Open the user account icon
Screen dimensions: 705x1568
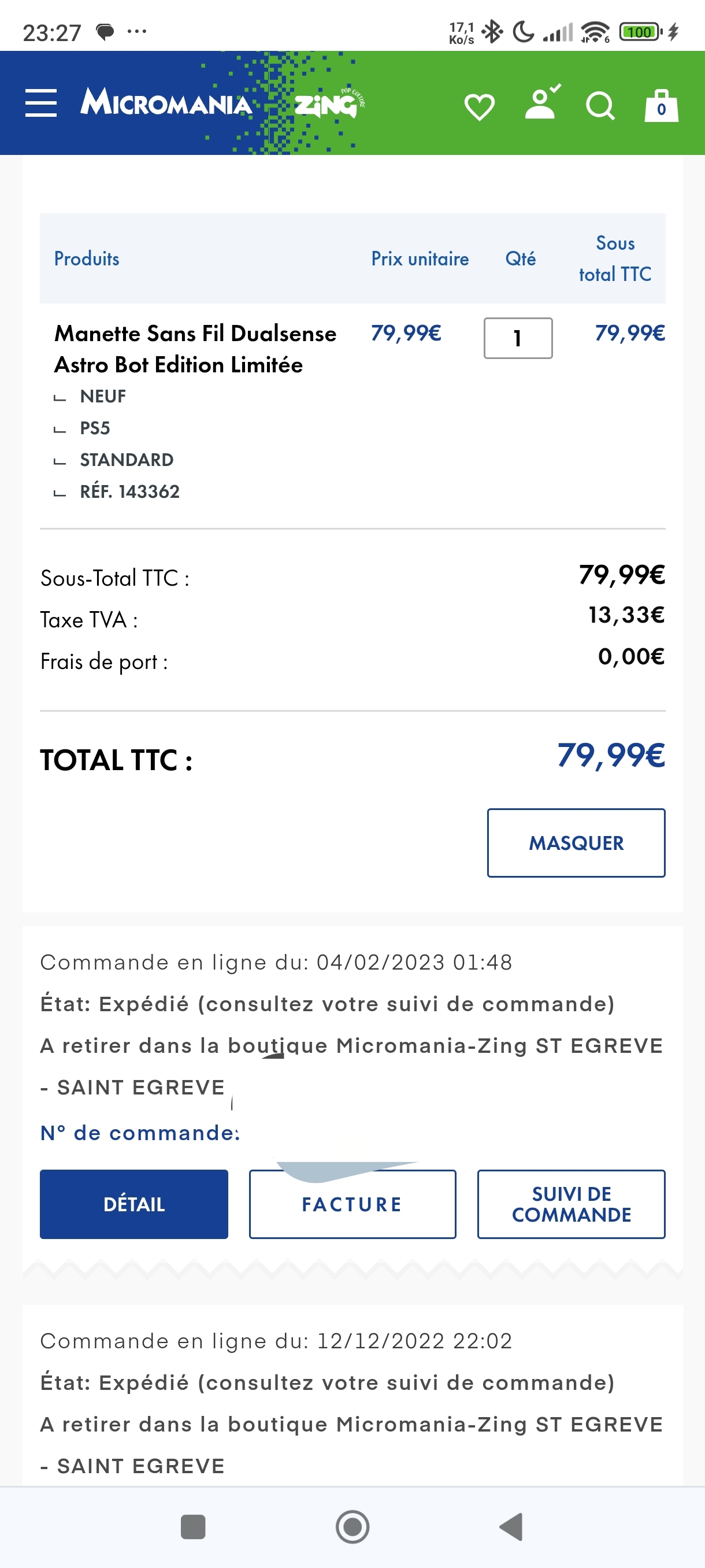[541, 103]
